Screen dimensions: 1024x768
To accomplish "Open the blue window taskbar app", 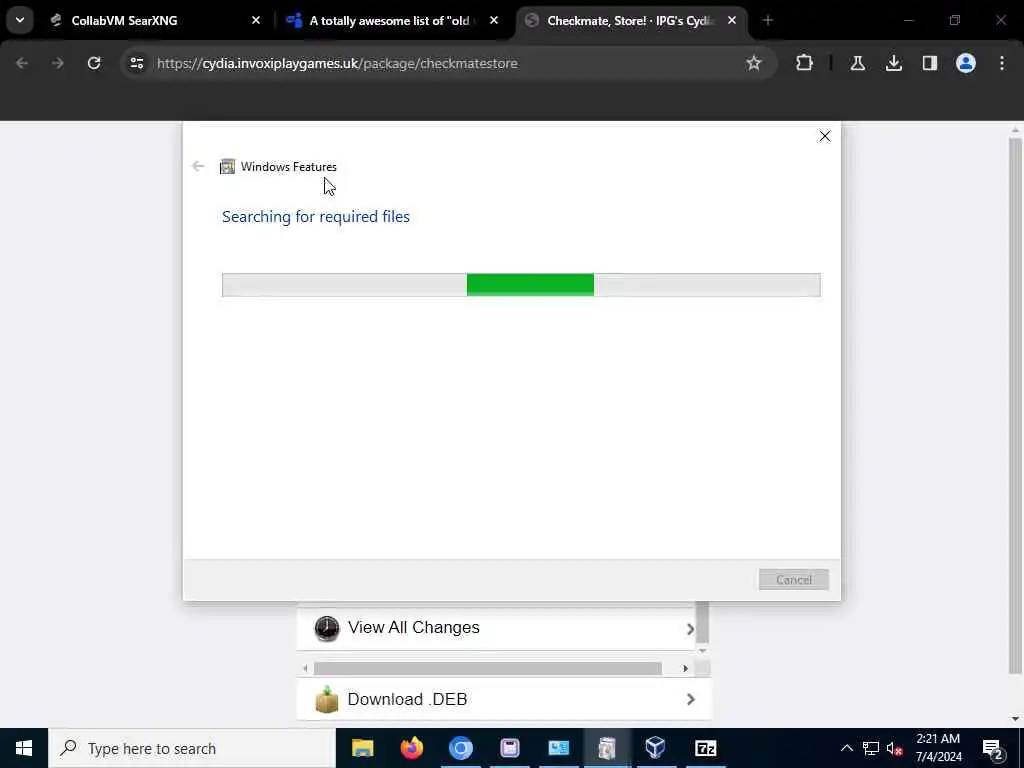I will pos(558,748).
